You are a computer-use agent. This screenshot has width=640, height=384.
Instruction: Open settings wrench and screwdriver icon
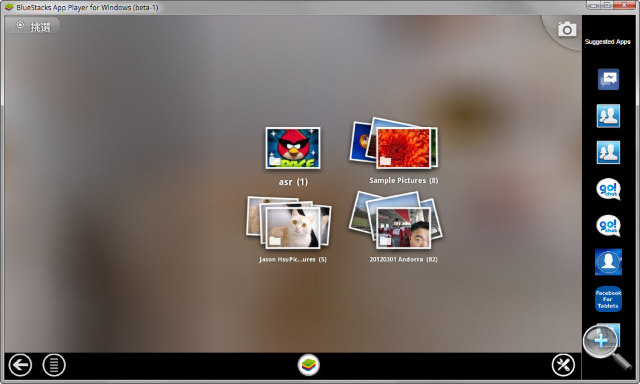[x=563, y=365]
